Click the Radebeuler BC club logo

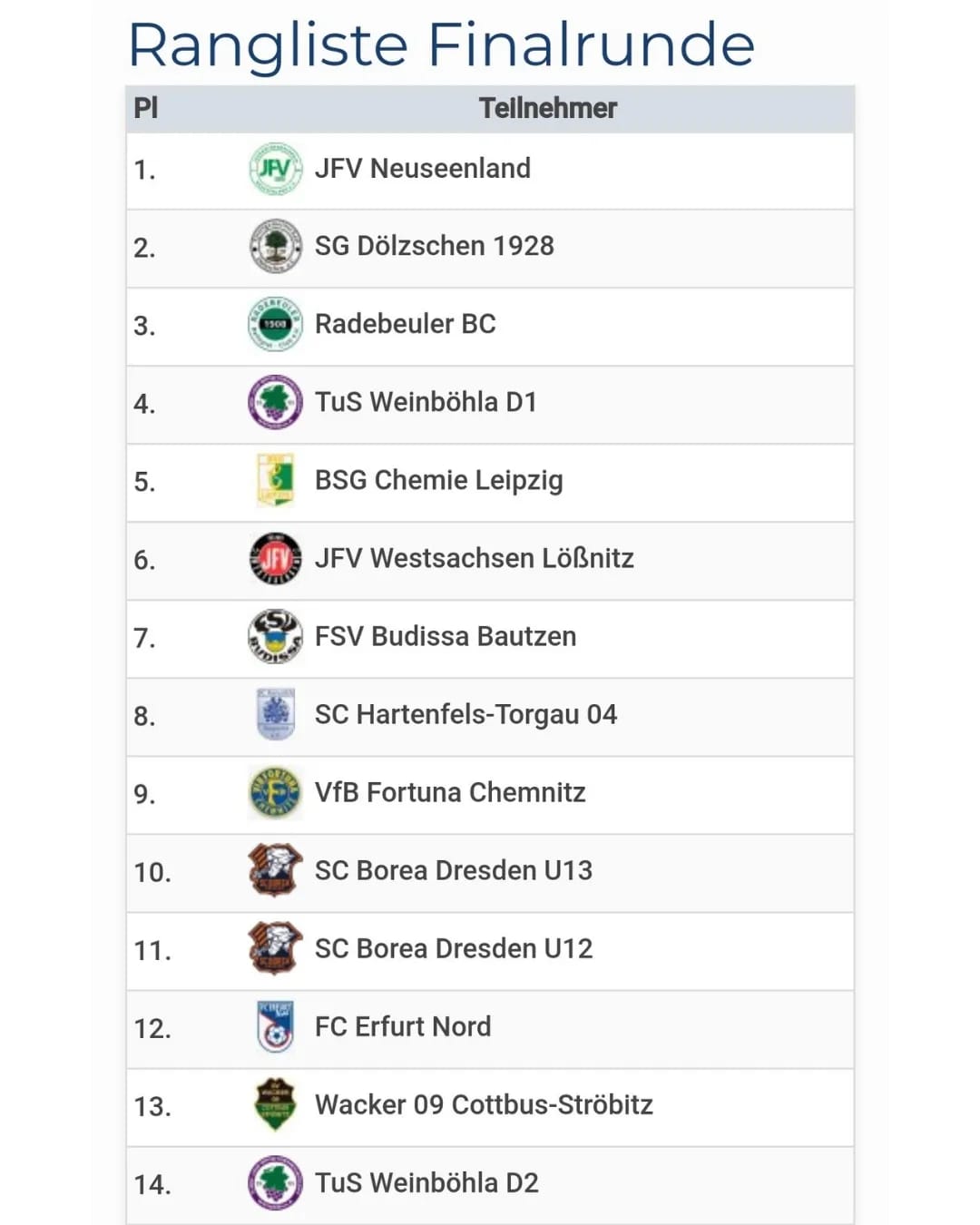(x=275, y=325)
